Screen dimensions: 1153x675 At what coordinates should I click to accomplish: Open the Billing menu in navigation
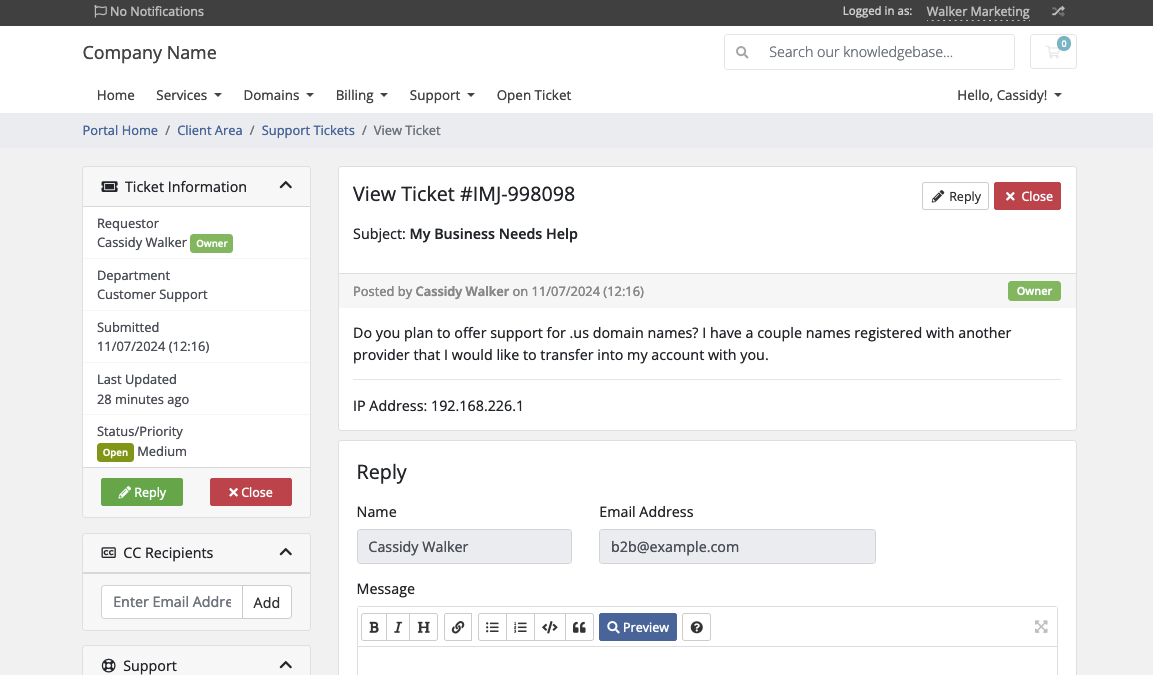click(x=361, y=95)
